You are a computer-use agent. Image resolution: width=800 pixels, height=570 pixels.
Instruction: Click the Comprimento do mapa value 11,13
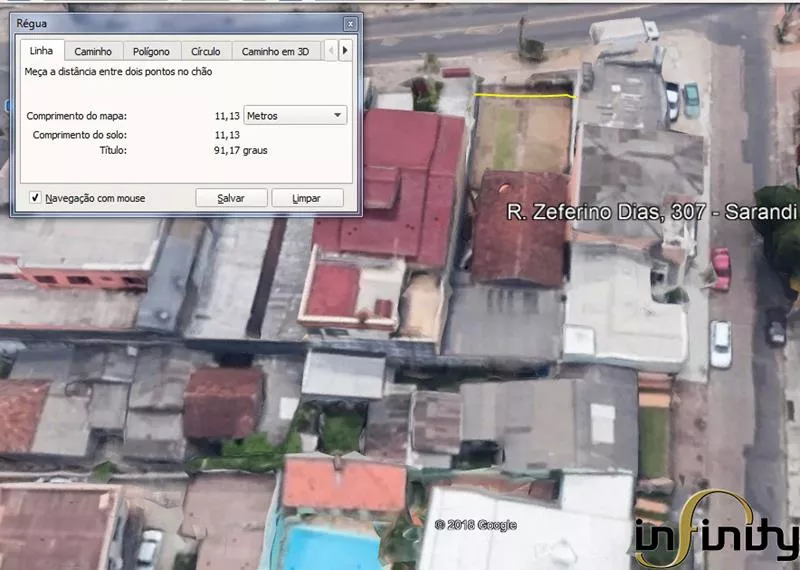pos(227,116)
